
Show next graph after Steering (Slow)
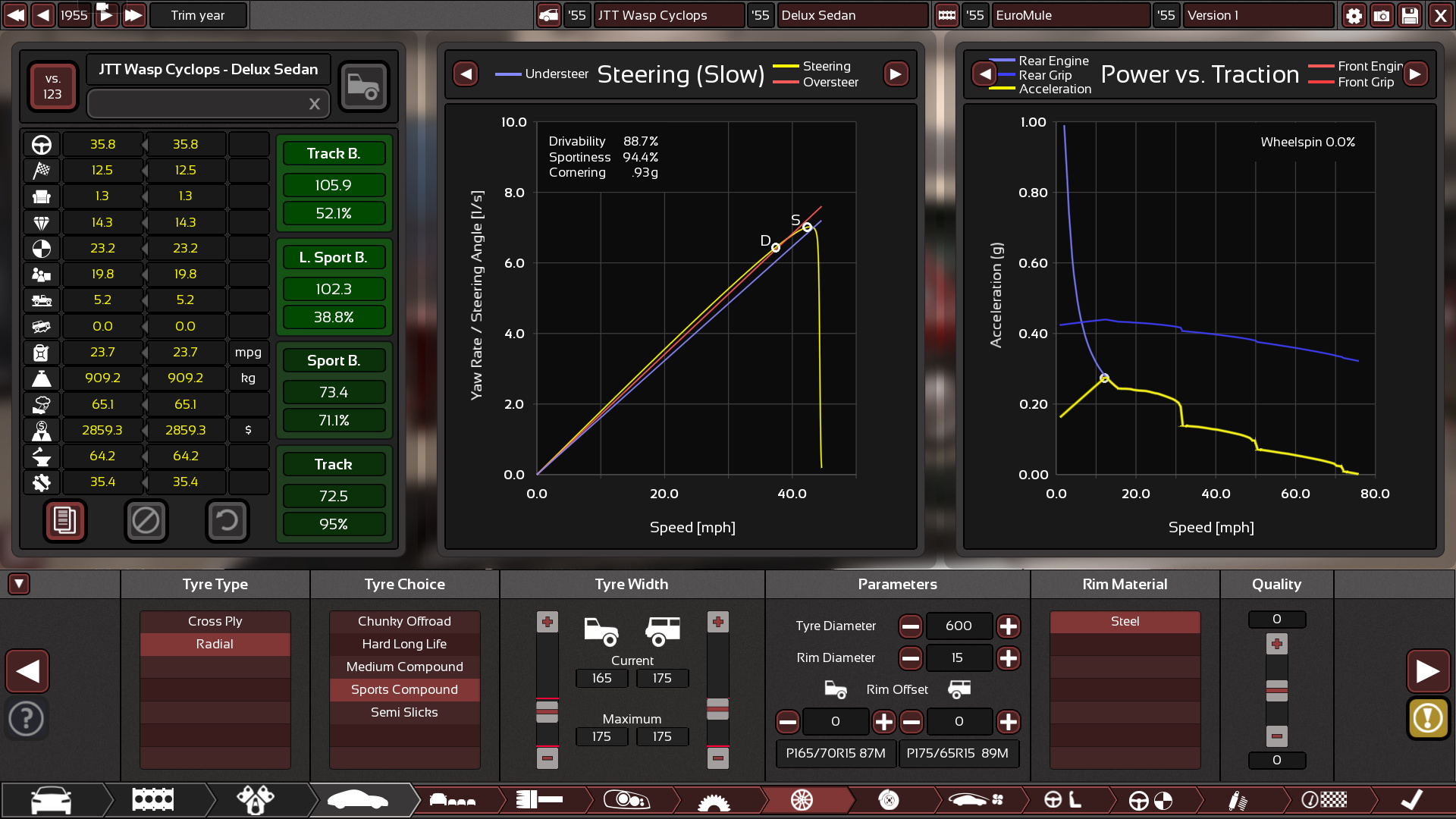(896, 74)
